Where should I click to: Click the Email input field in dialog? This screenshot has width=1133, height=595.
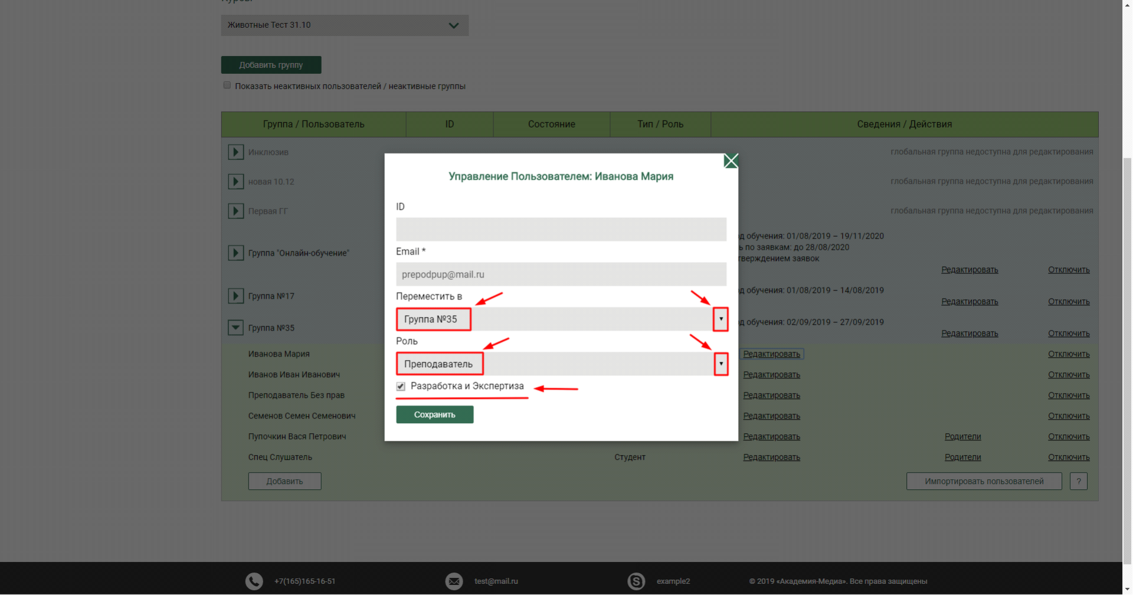[x=561, y=274]
